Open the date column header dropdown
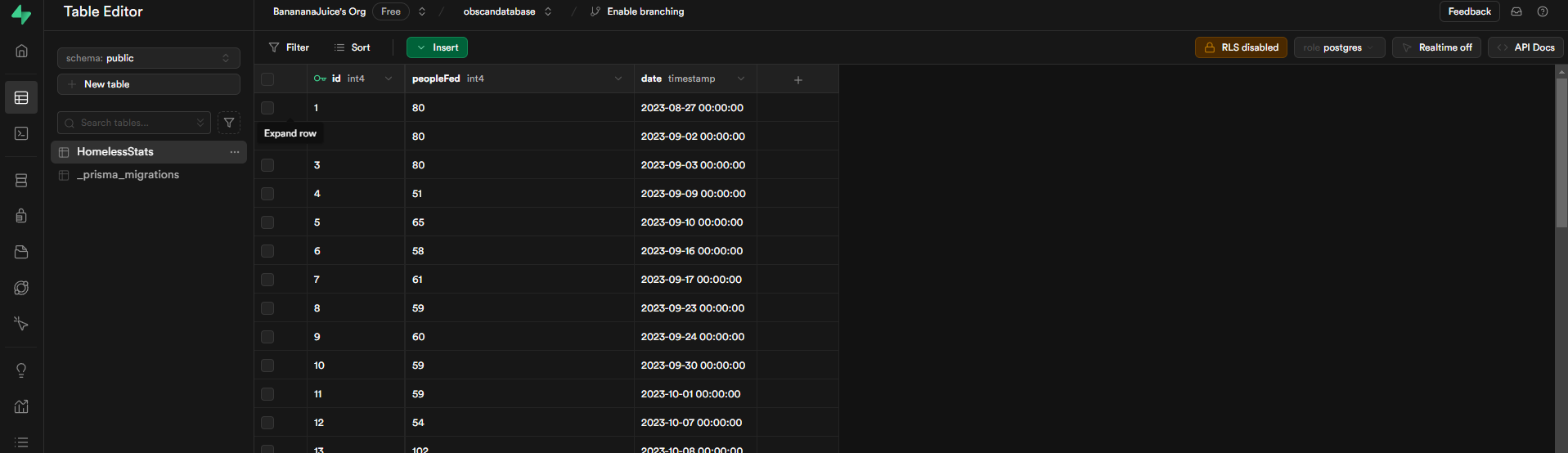The width and height of the screenshot is (1568, 453). [x=741, y=78]
